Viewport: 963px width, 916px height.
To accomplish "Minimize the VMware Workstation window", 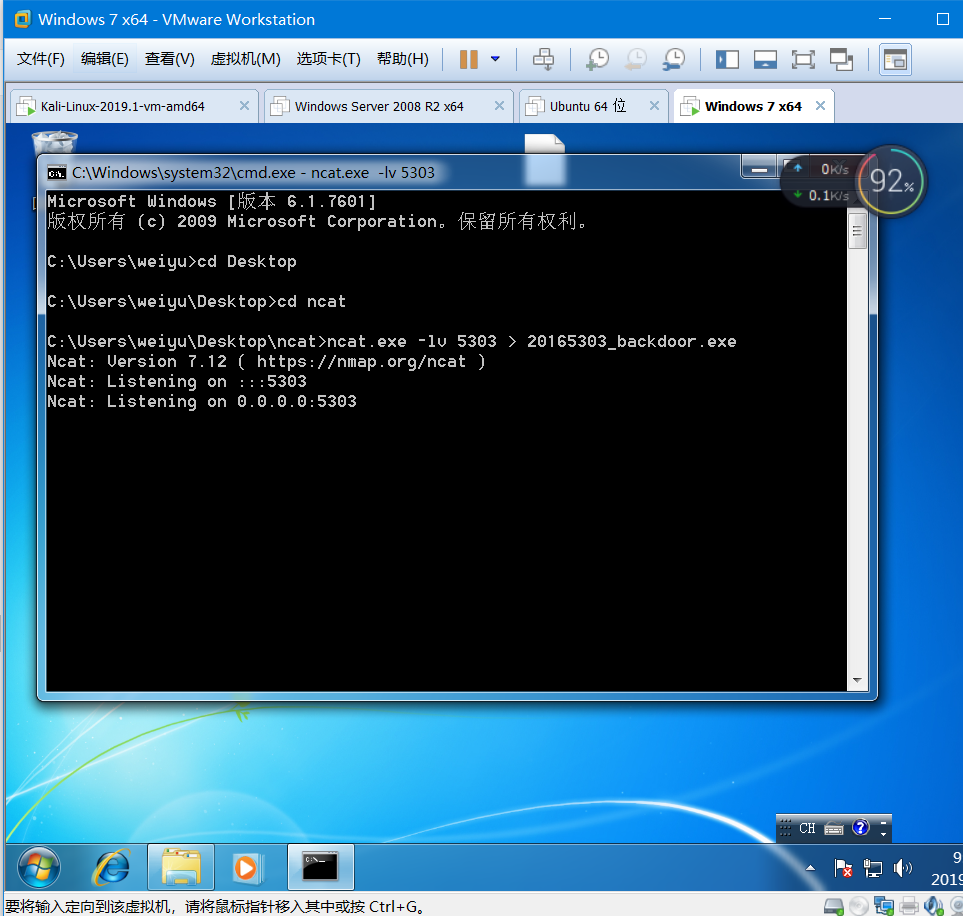I will click(x=884, y=19).
